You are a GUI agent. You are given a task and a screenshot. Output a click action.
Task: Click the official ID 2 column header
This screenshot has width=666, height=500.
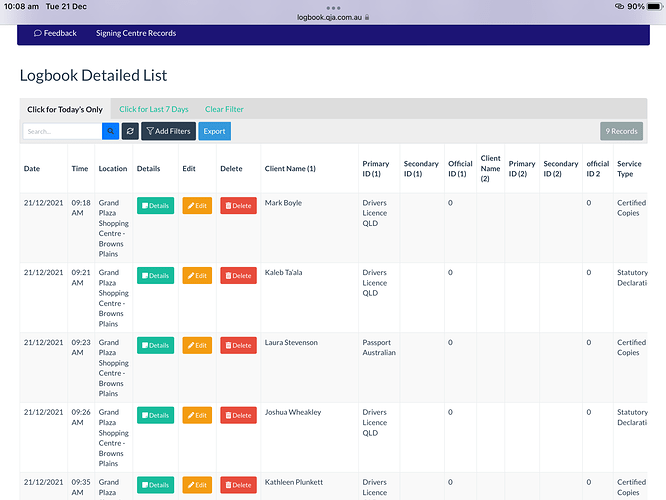point(598,169)
